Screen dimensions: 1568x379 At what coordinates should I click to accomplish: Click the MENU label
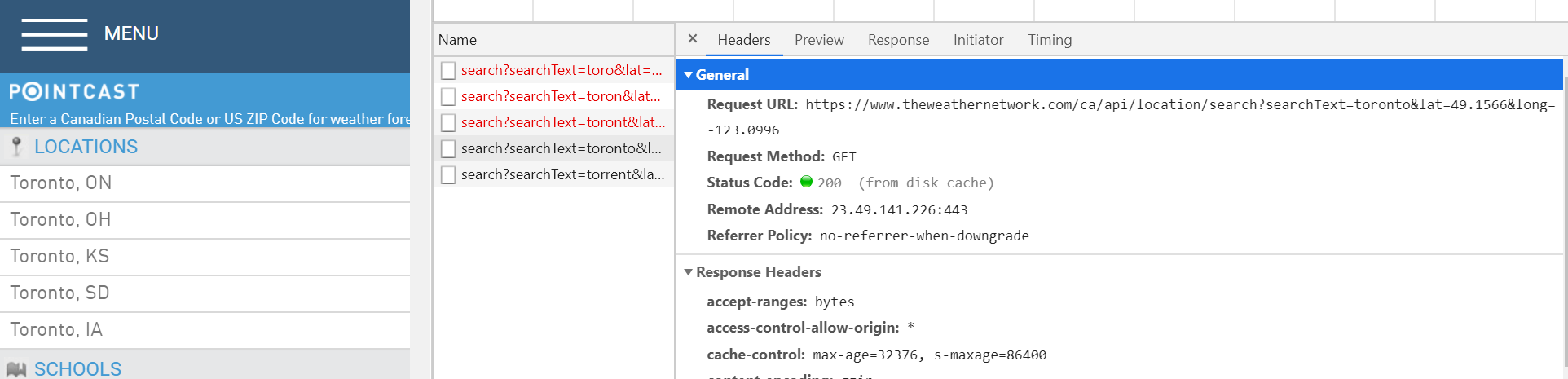pos(131,34)
